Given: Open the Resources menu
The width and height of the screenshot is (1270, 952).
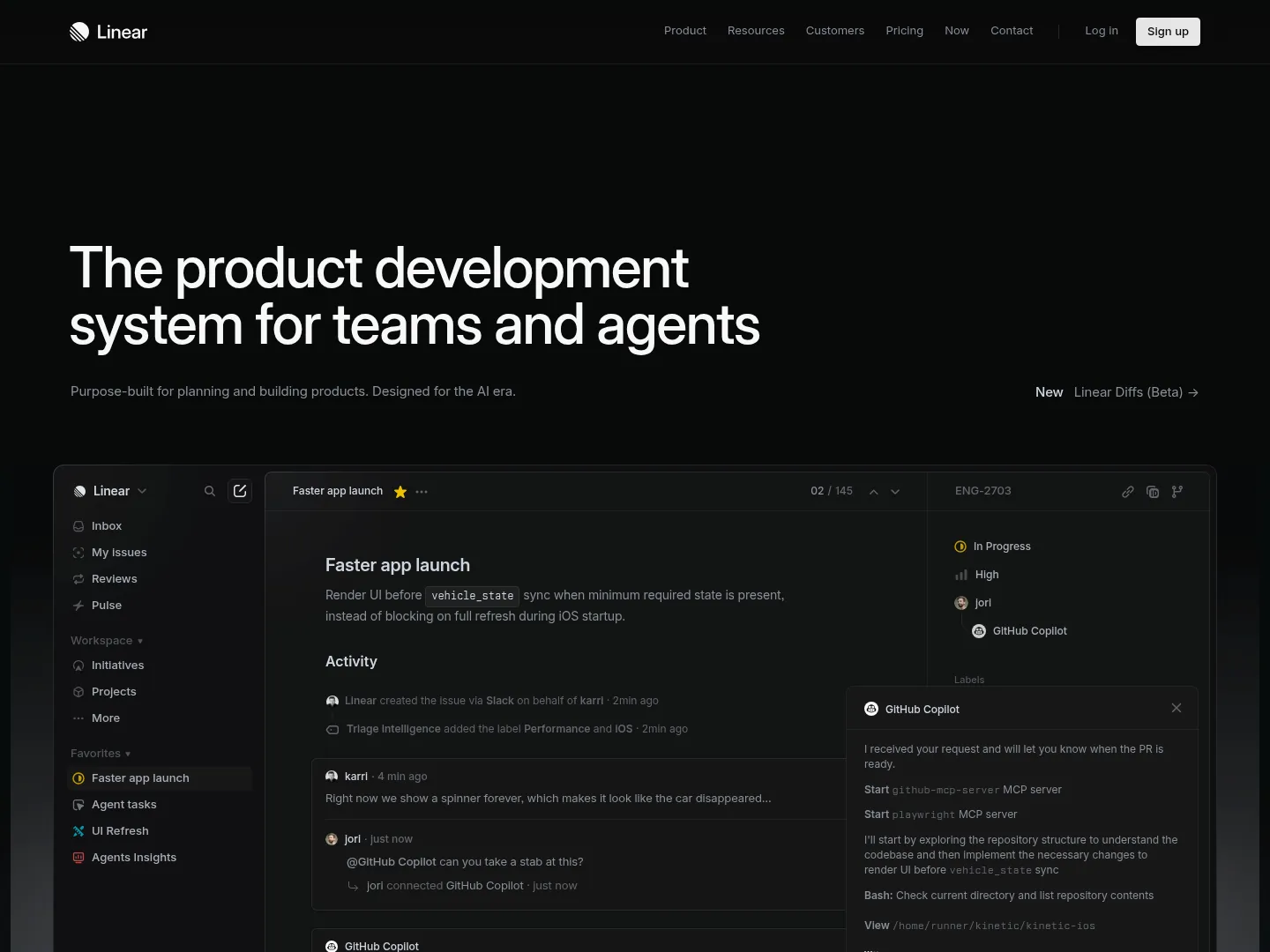Looking at the screenshot, I should [x=756, y=31].
